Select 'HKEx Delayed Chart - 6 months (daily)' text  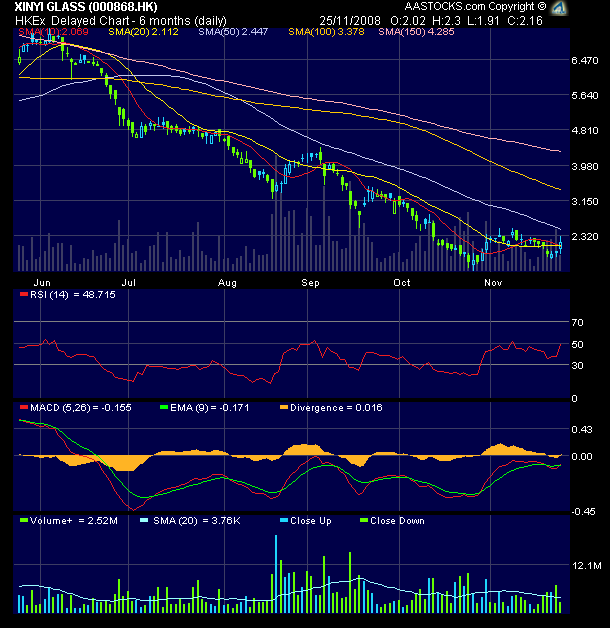coord(121,21)
